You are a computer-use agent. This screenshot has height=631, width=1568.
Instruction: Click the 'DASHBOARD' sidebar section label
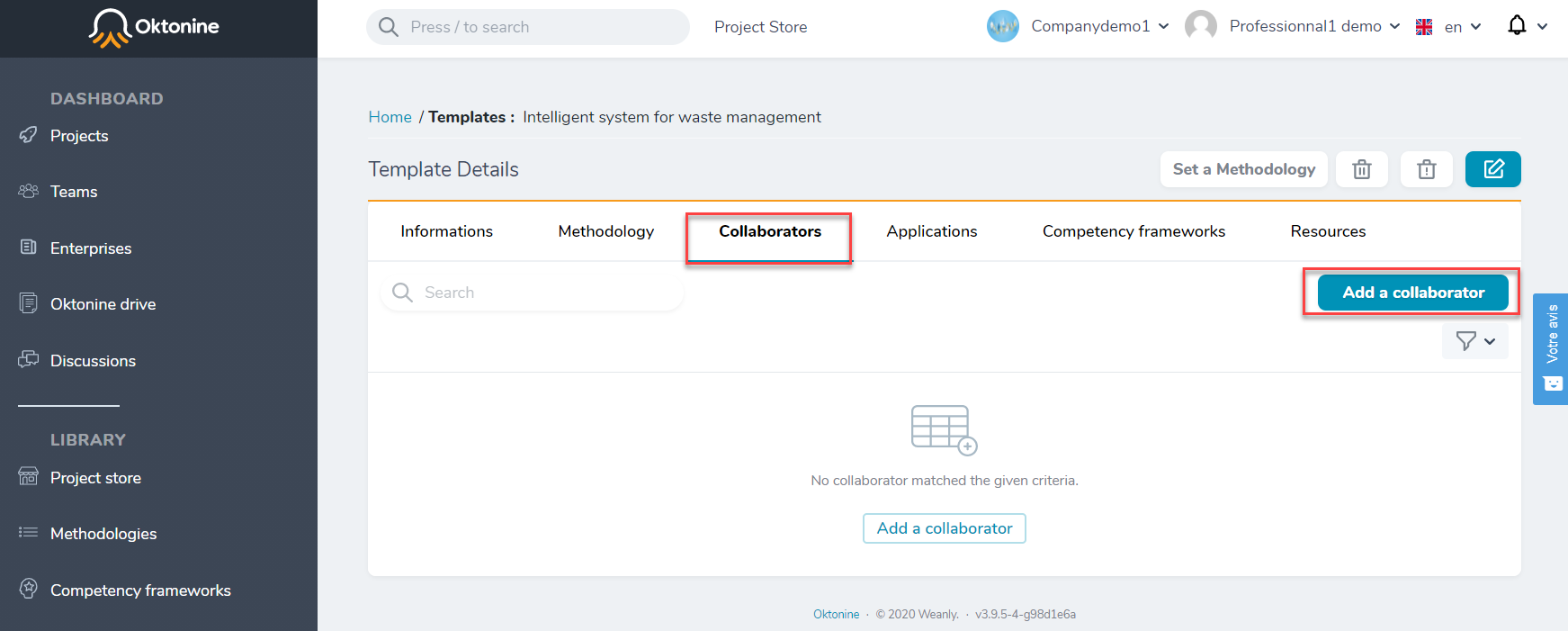(x=107, y=99)
